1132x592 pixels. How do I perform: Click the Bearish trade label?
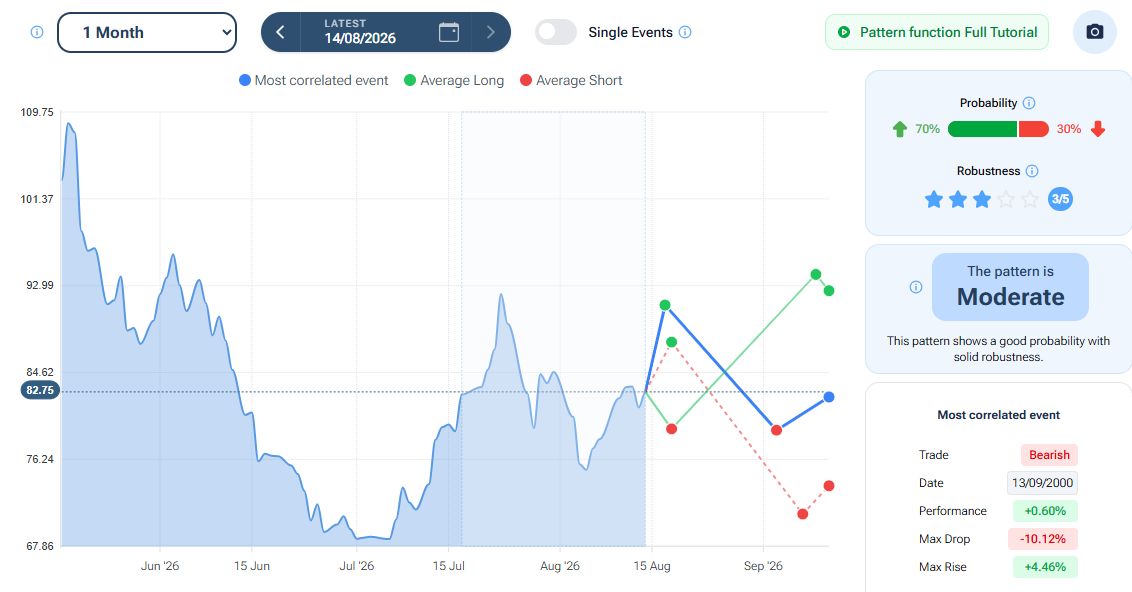click(1049, 455)
